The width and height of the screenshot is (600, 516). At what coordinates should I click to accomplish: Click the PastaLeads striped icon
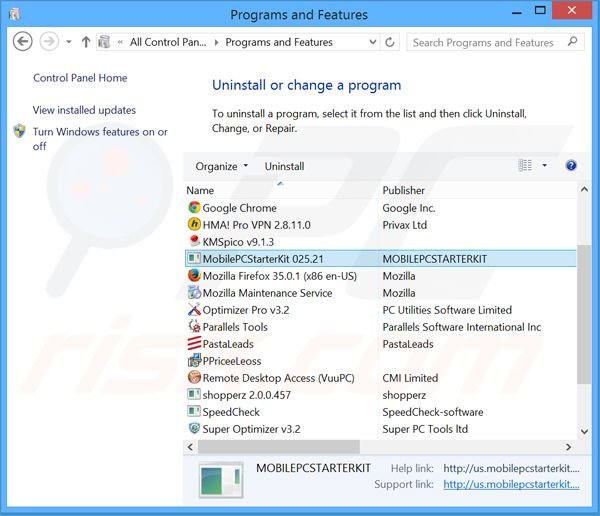[x=194, y=343]
